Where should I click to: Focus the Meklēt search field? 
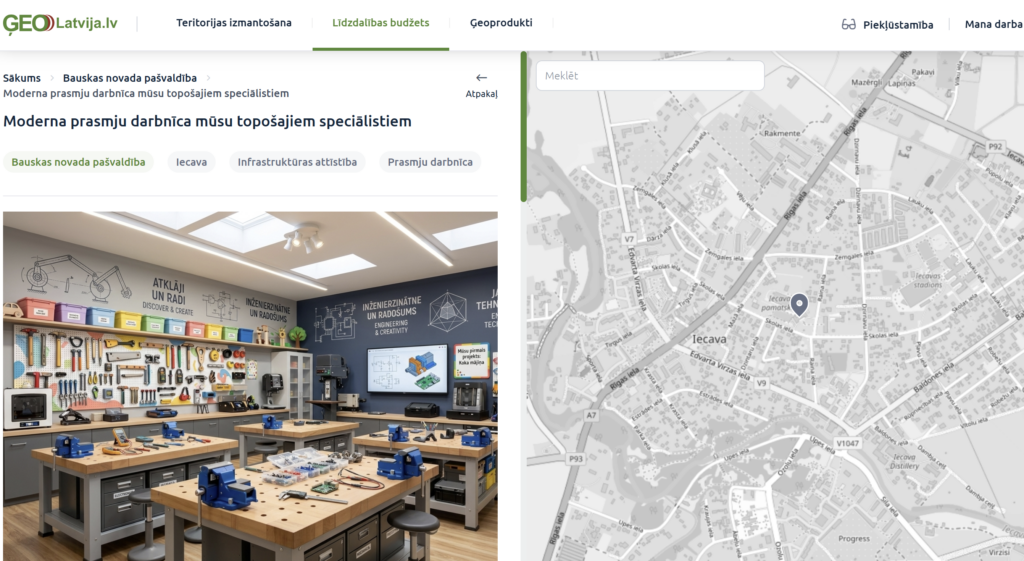tap(650, 76)
